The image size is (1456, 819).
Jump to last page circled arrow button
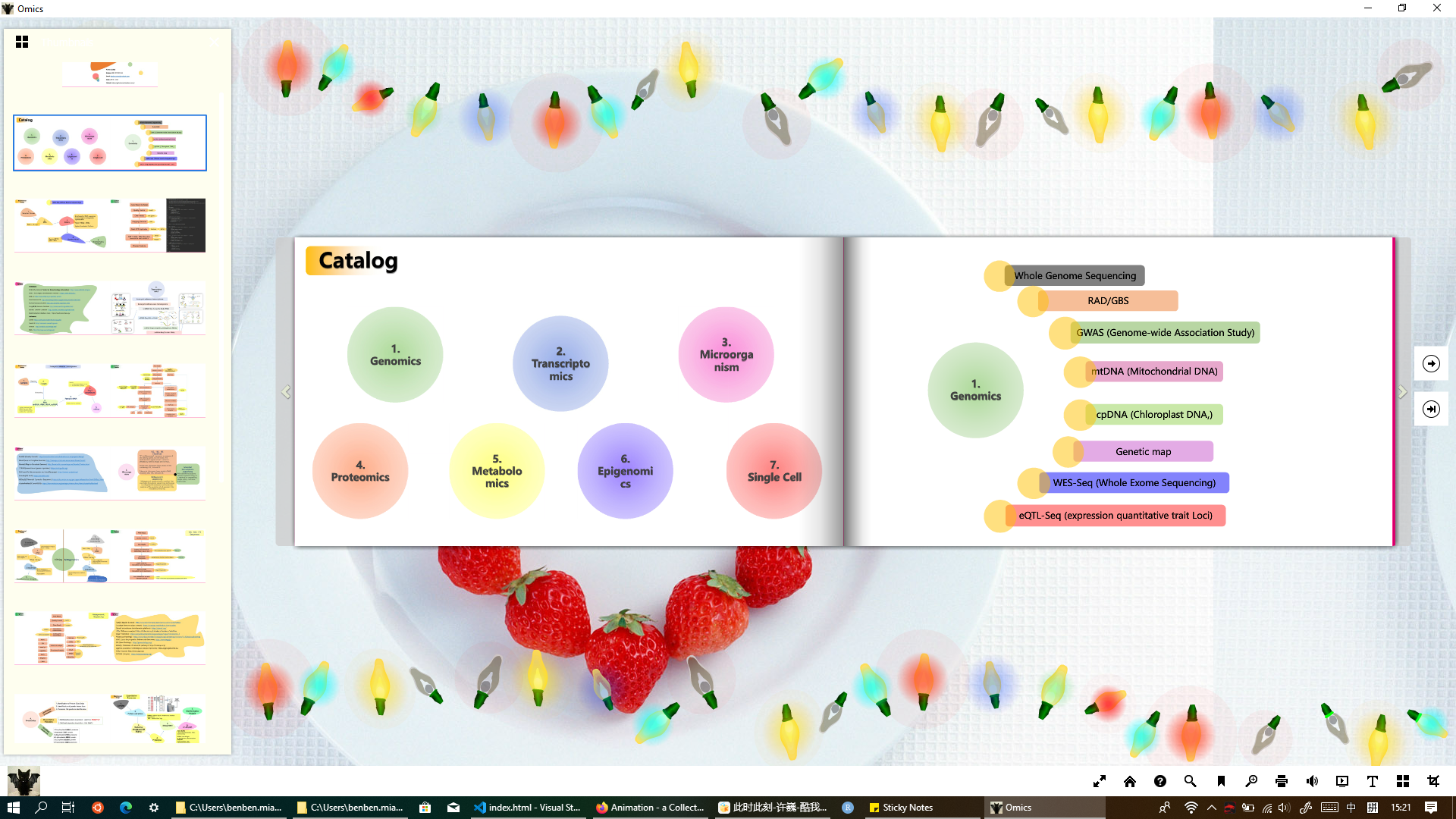point(1431,409)
